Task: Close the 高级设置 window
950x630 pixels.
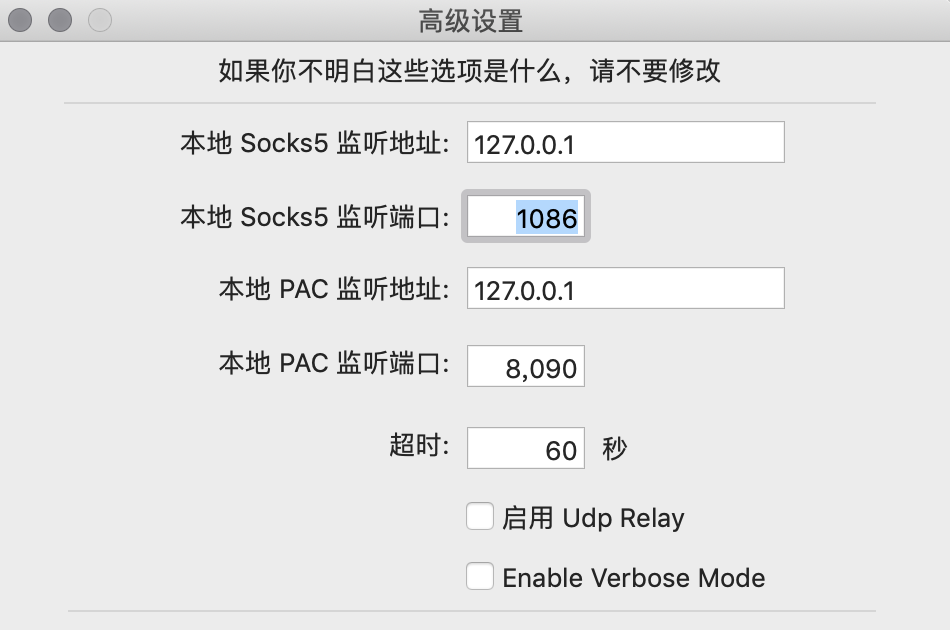Action: (x=20, y=19)
